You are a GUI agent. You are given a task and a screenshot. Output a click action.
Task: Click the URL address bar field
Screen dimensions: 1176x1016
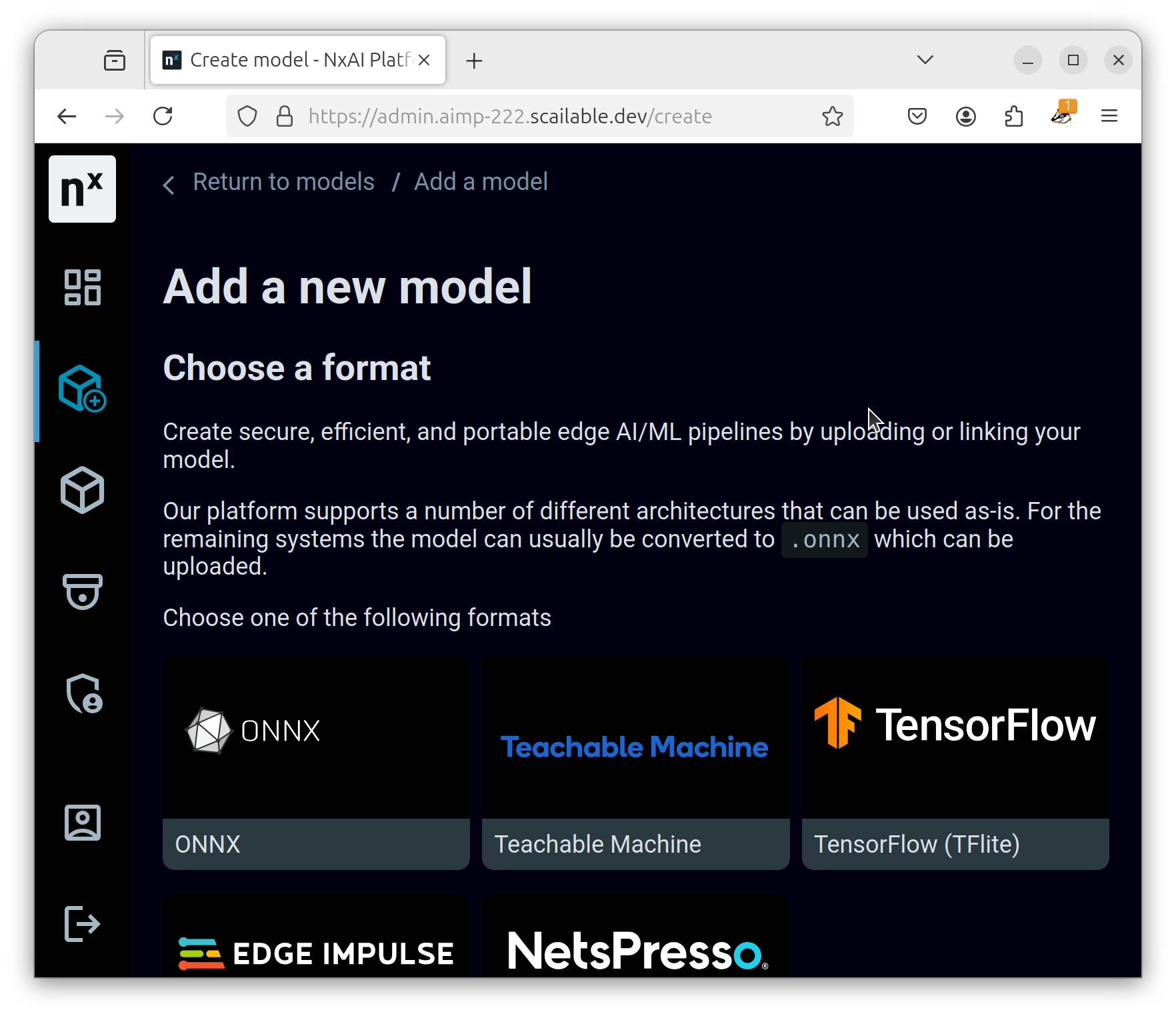(x=533, y=117)
